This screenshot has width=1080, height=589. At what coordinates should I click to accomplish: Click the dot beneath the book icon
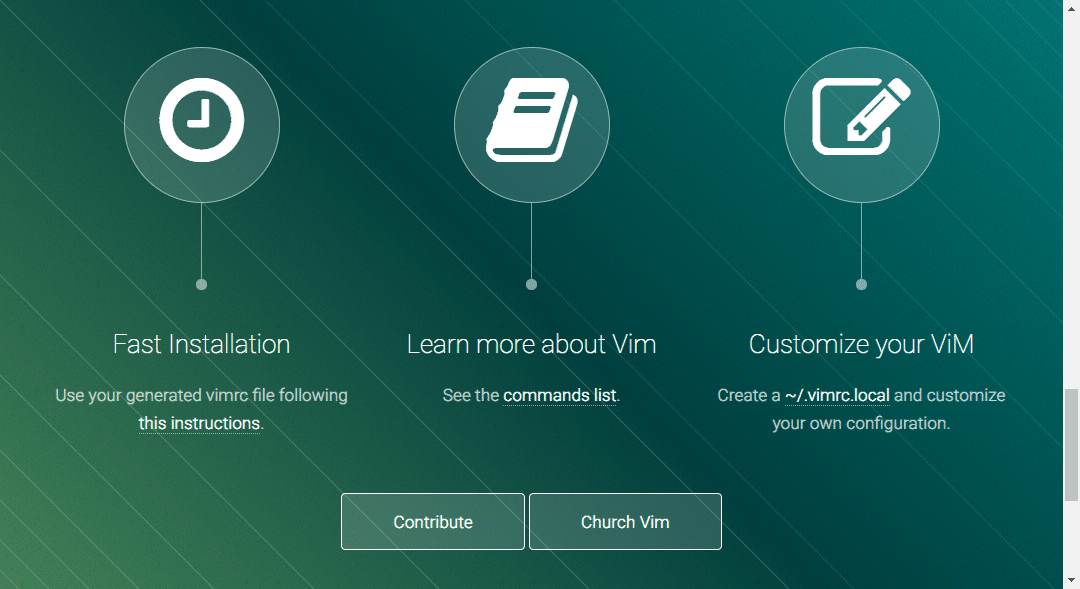(531, 285)
